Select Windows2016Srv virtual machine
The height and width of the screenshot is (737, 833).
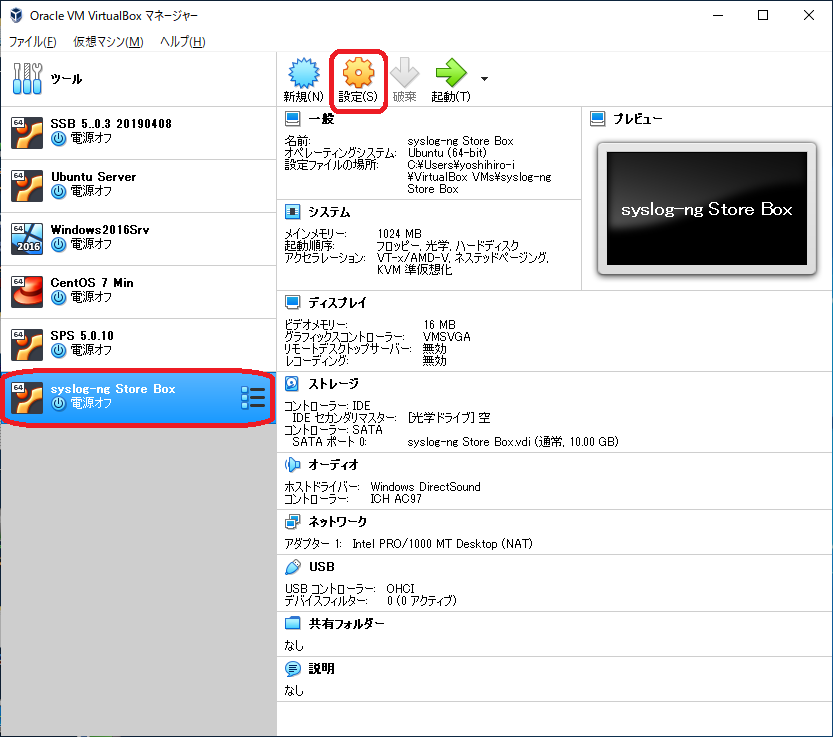pyautogui.click(x=138, y=239)
